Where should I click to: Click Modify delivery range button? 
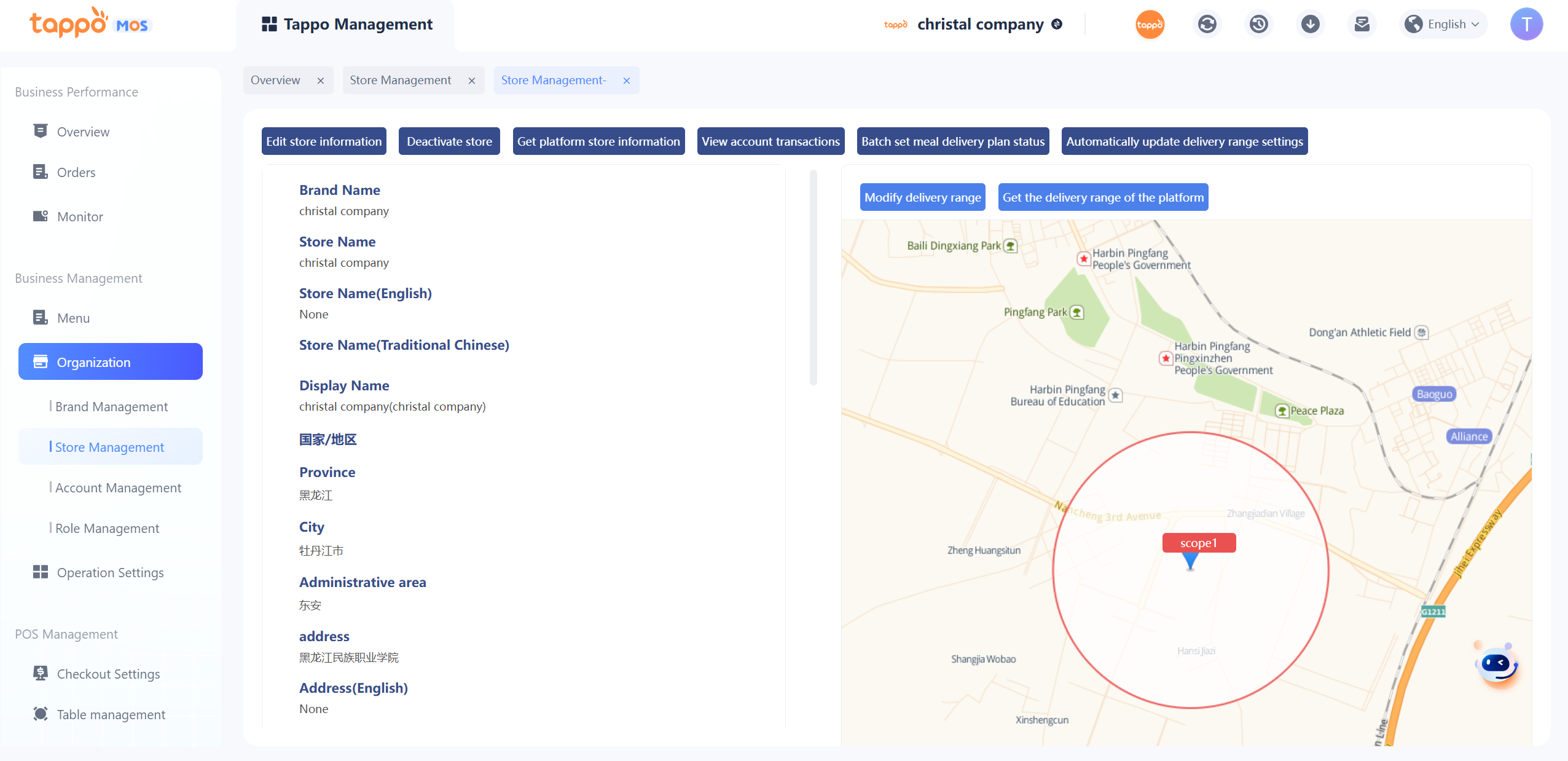coord(922,197)
